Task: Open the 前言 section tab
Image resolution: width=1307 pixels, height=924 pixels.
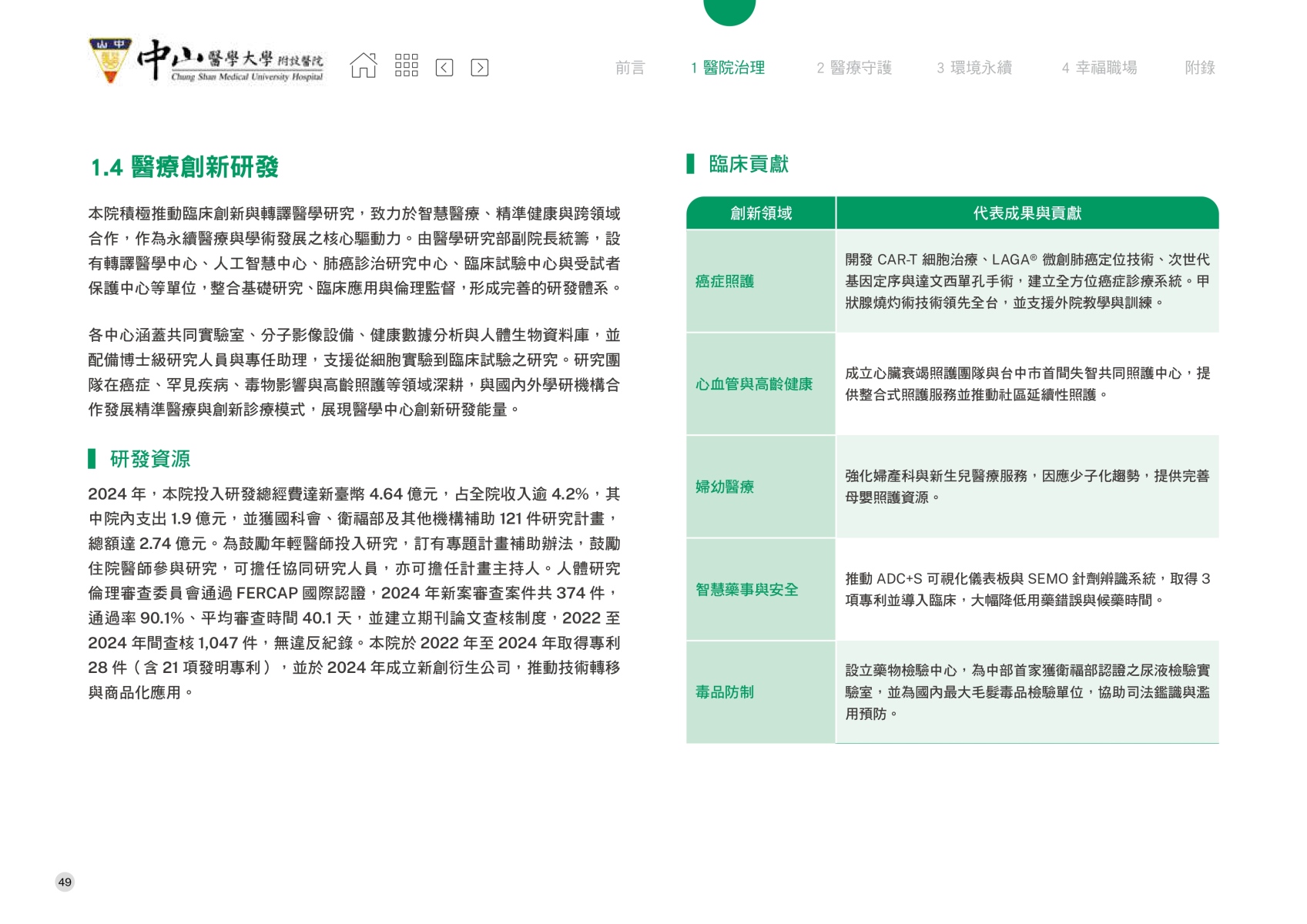Action: click(x=629, y=68)
